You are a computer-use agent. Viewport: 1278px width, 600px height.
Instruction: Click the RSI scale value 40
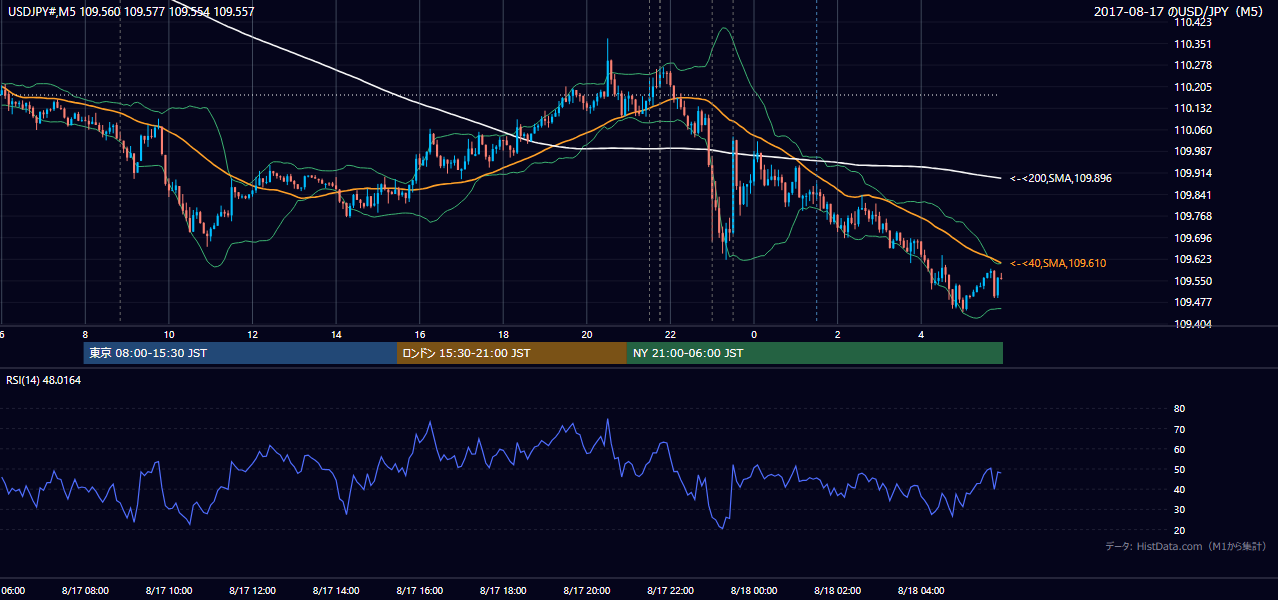point(1180,489)
